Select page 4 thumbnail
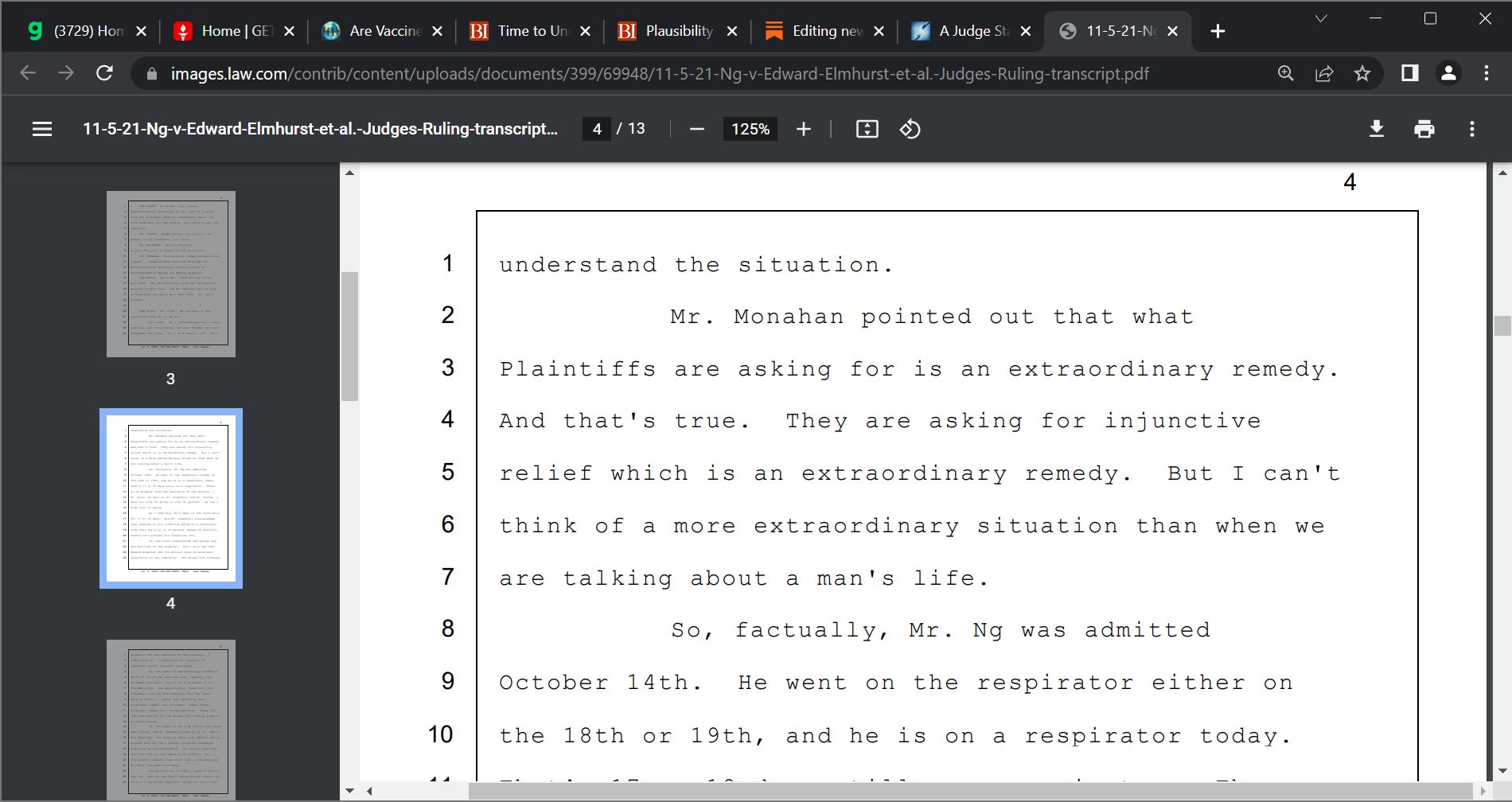Viewport: 1512px width, 802px height. point(171,499)
